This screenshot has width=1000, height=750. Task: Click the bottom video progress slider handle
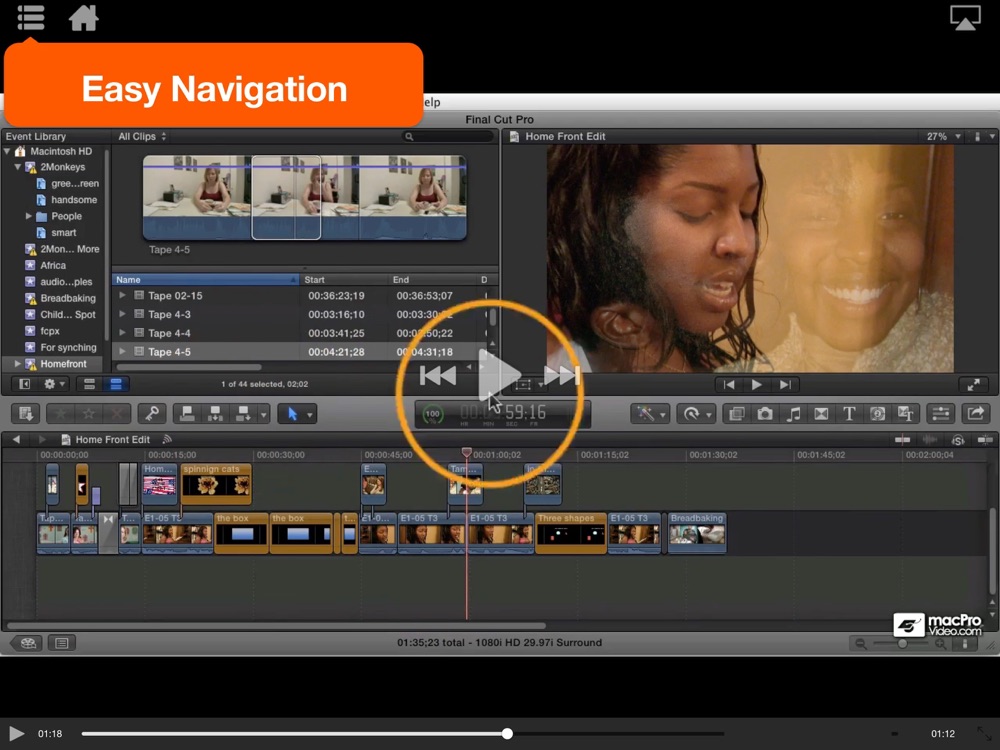(507, 734)
